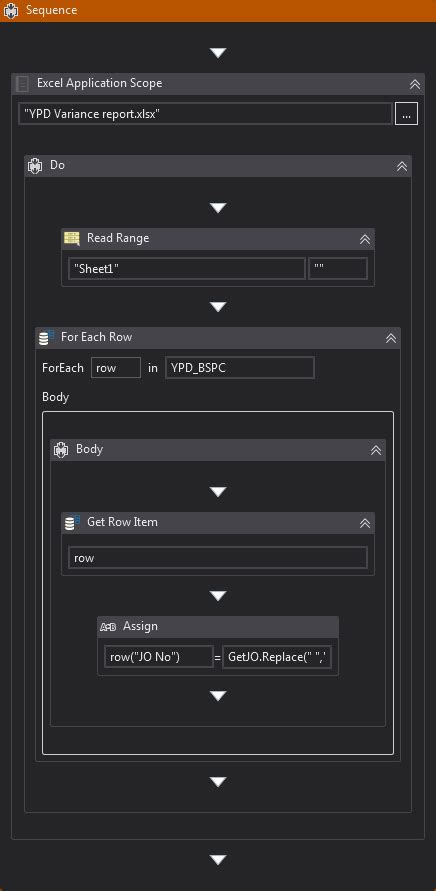Click the Assign activity A+B icon
Image resolution: width=436 pixels, height=891 pixels.
tap(108, 627)
